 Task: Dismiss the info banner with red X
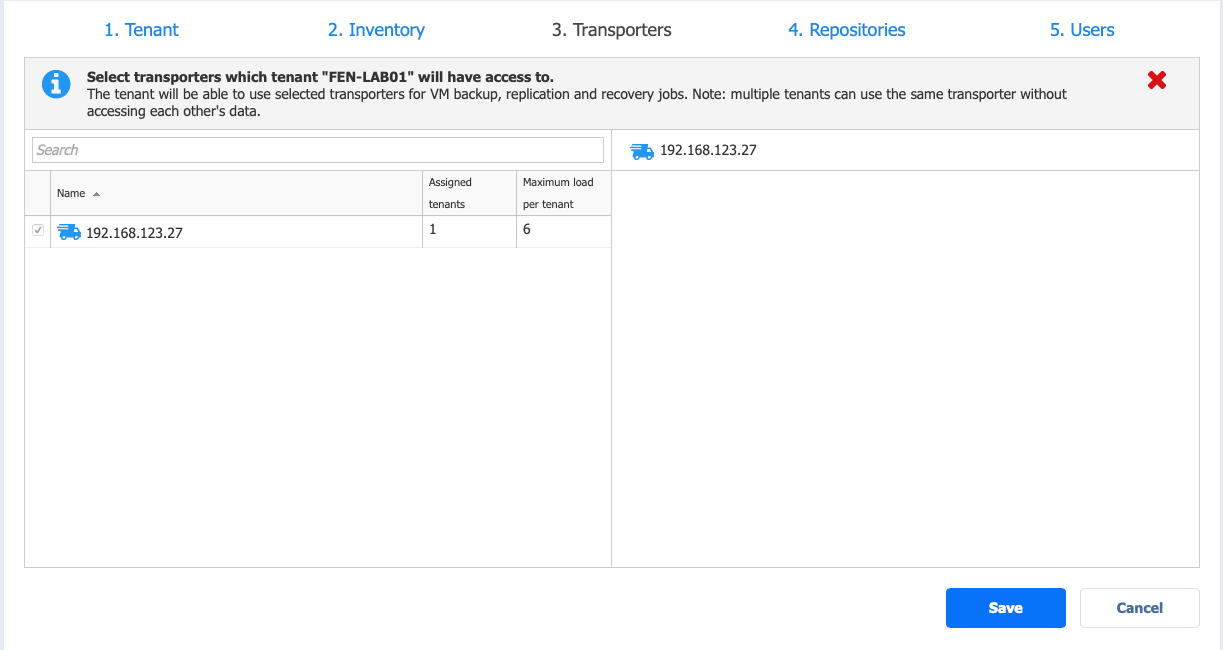pyautogui.click(x=1157, y=81)
